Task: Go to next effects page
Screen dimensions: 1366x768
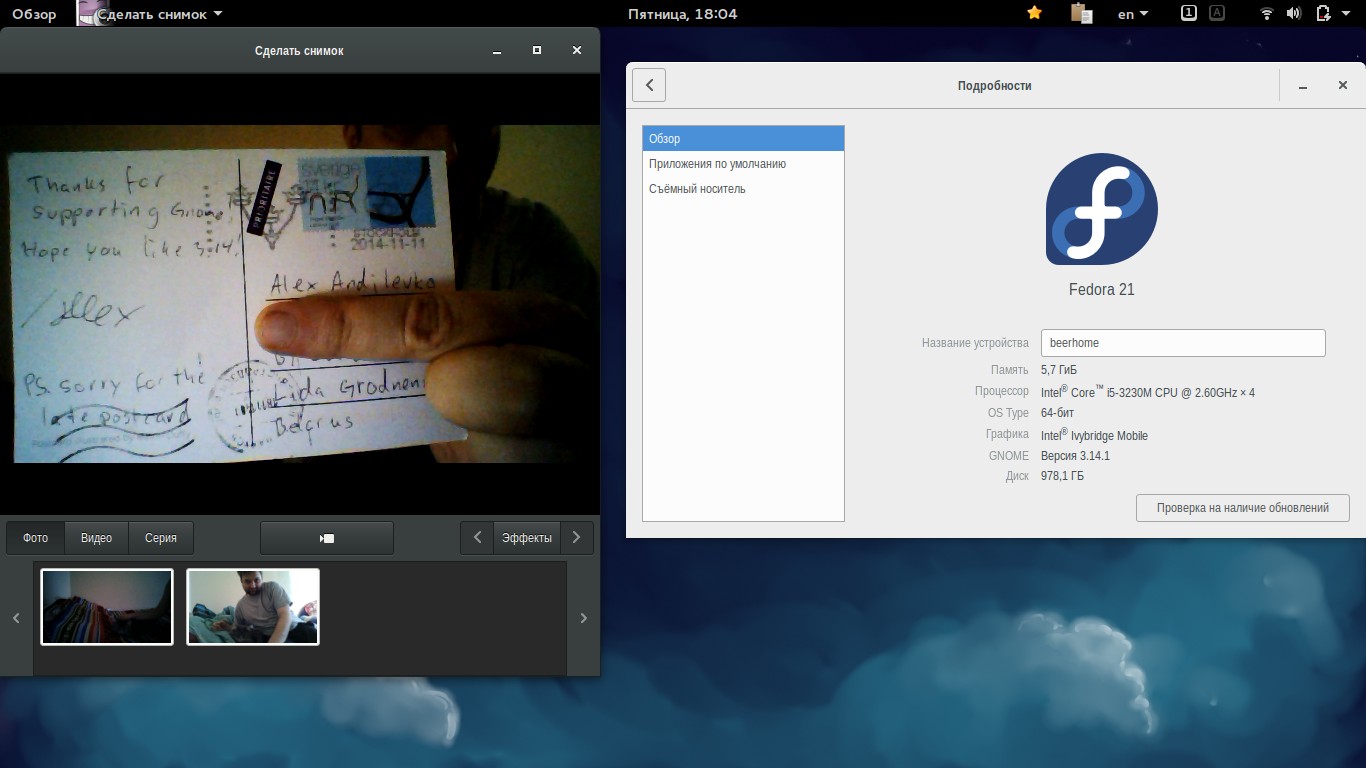Action: point(577,538)
